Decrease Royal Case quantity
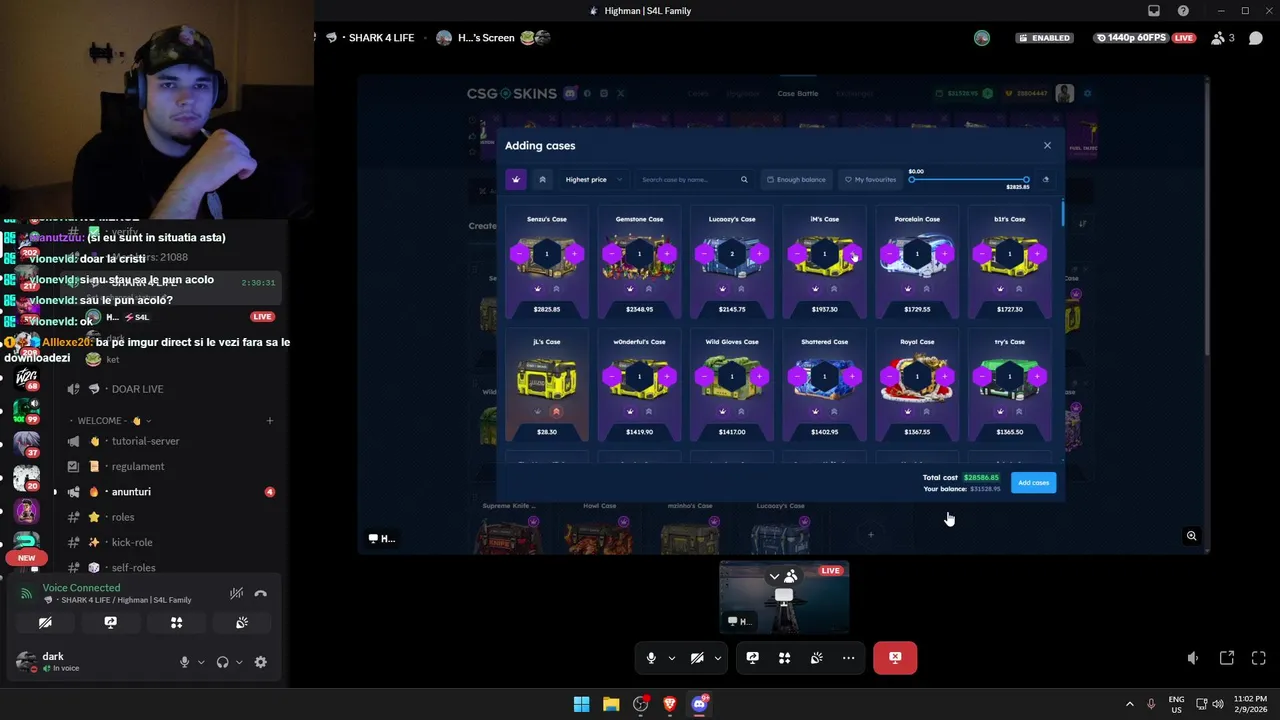 [889, 377]
